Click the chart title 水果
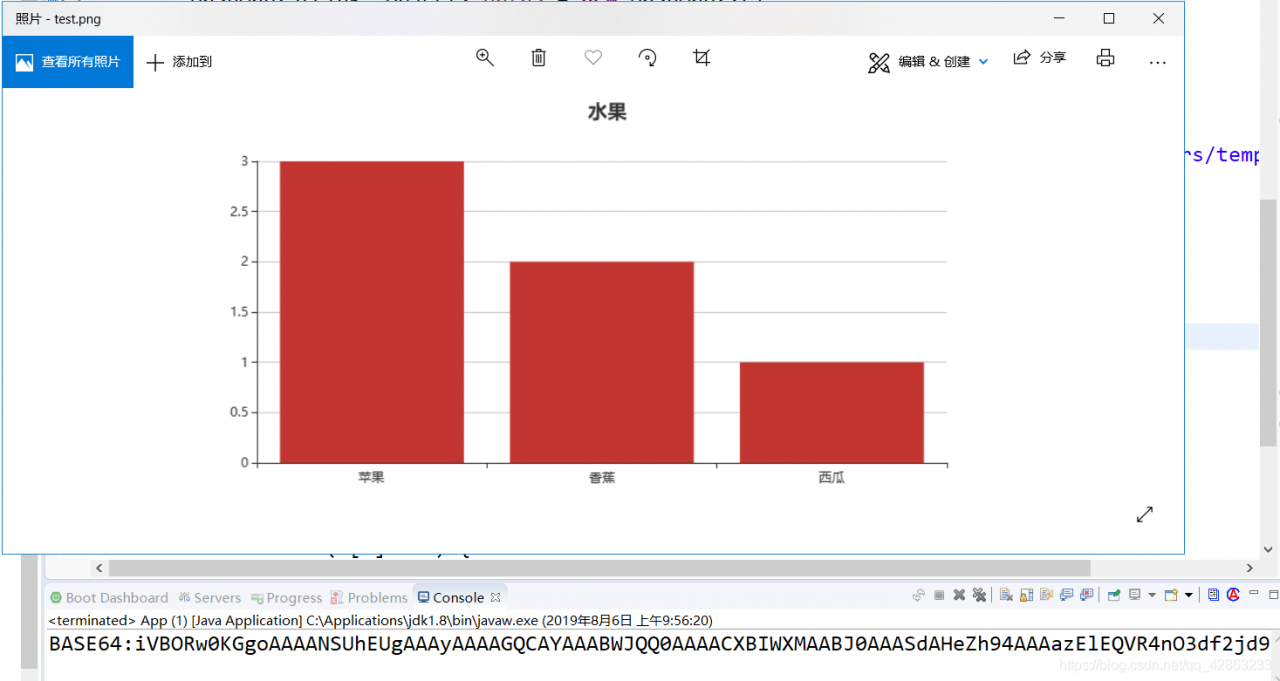This screenshot has height=681, width=1280. 607,113
